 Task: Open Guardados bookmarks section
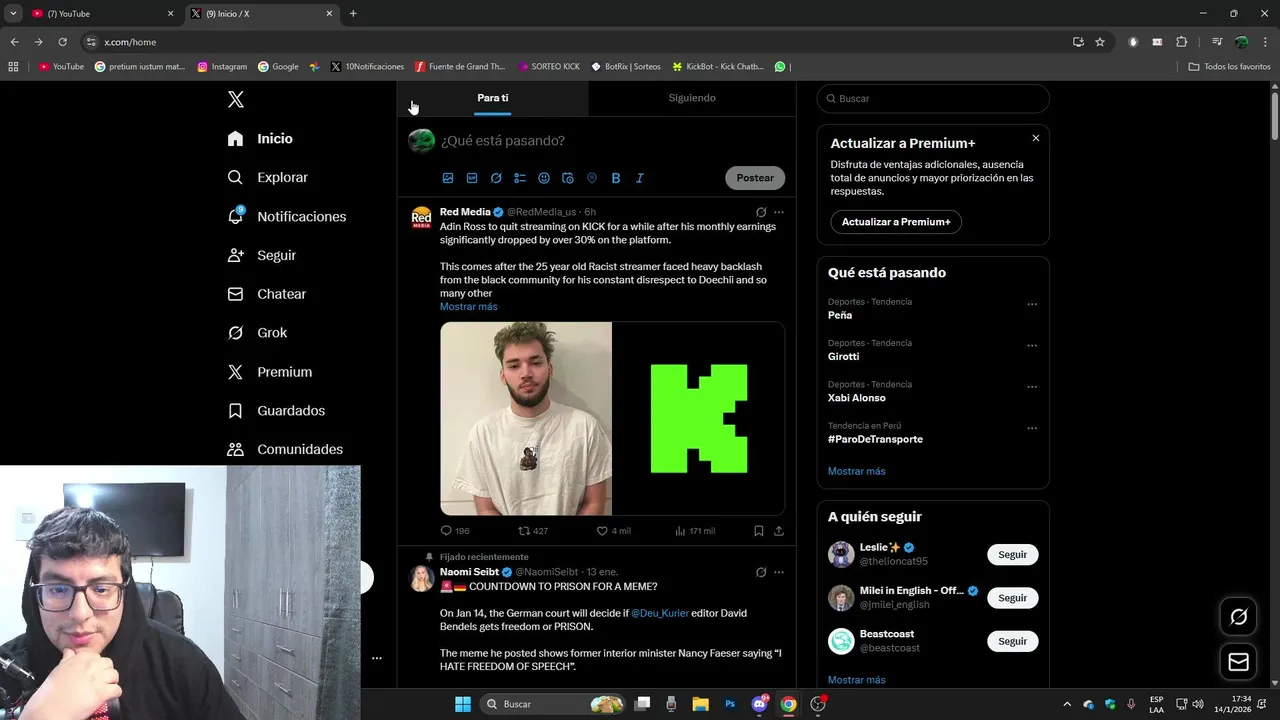click(x=276, y=410)
